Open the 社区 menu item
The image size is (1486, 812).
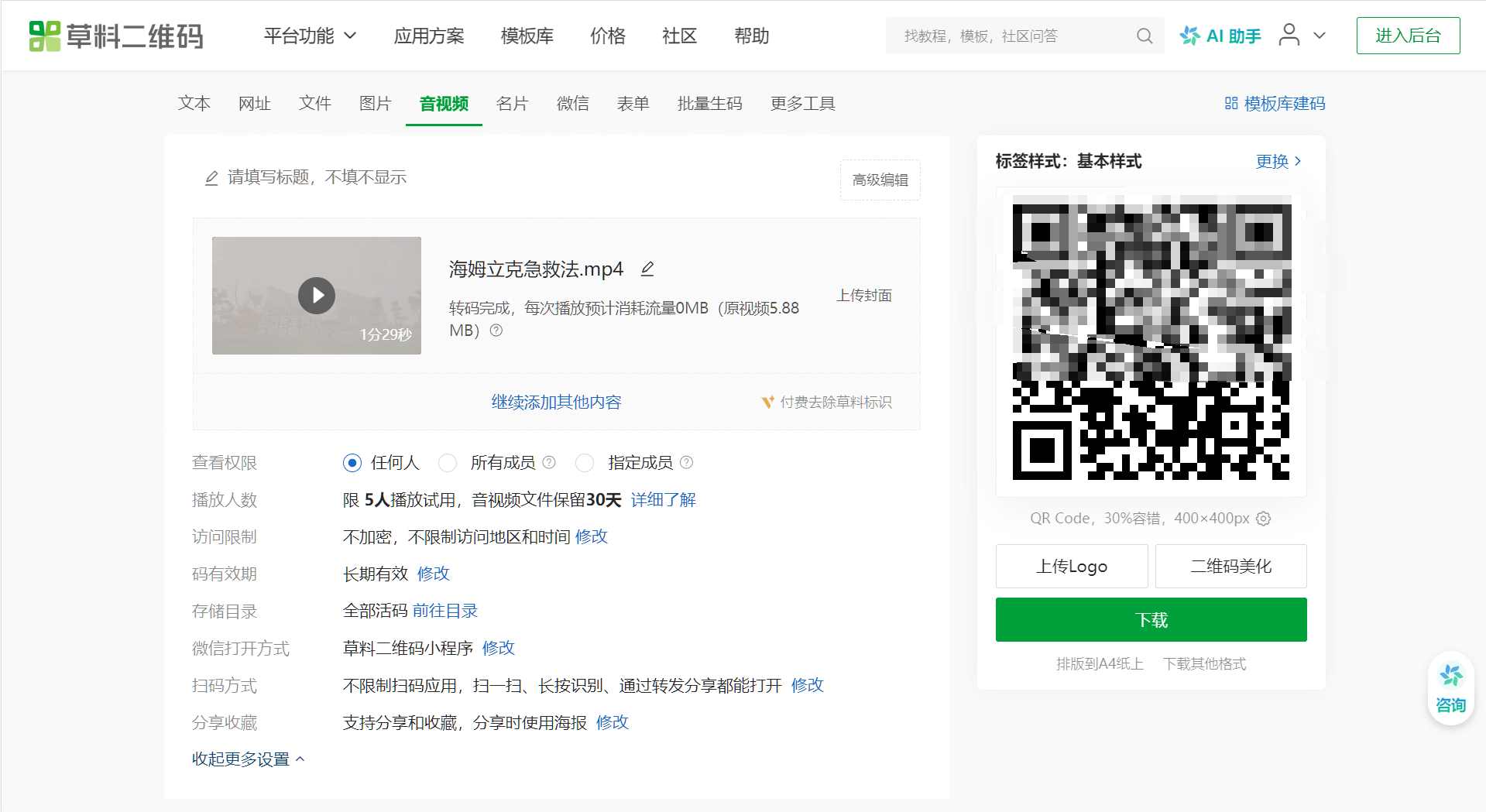679,36
